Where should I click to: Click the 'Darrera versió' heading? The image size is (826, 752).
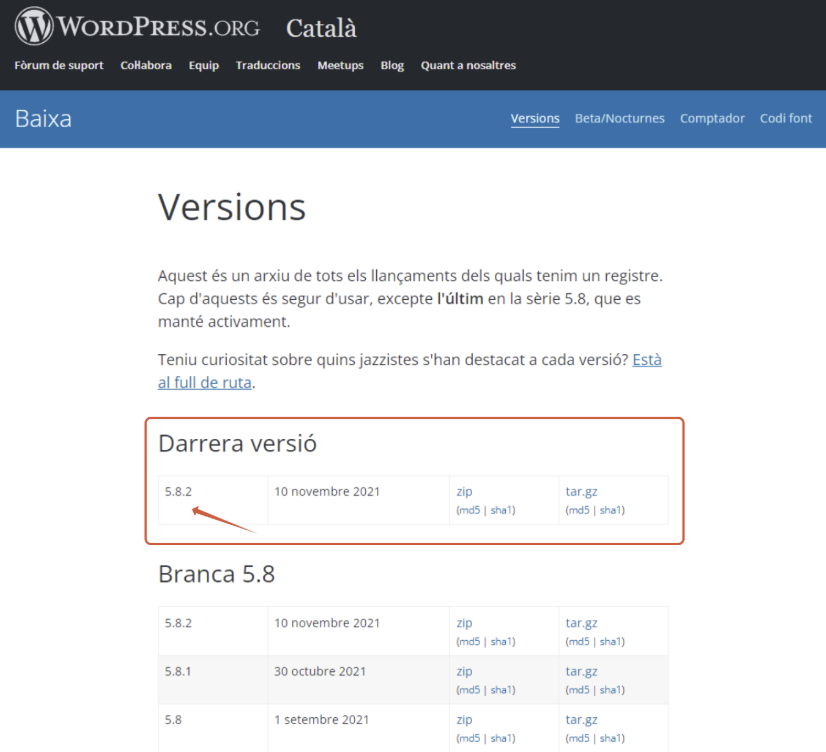point(237,443)
